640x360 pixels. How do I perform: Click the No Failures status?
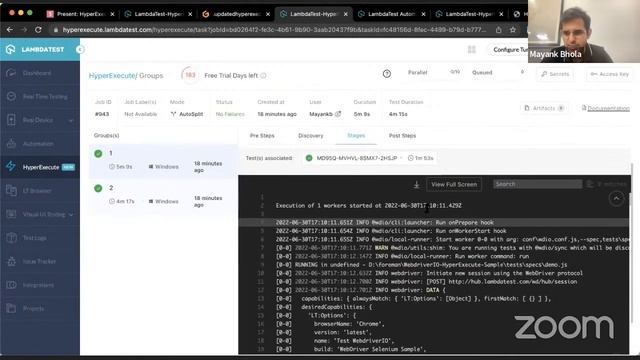(230, 114)
